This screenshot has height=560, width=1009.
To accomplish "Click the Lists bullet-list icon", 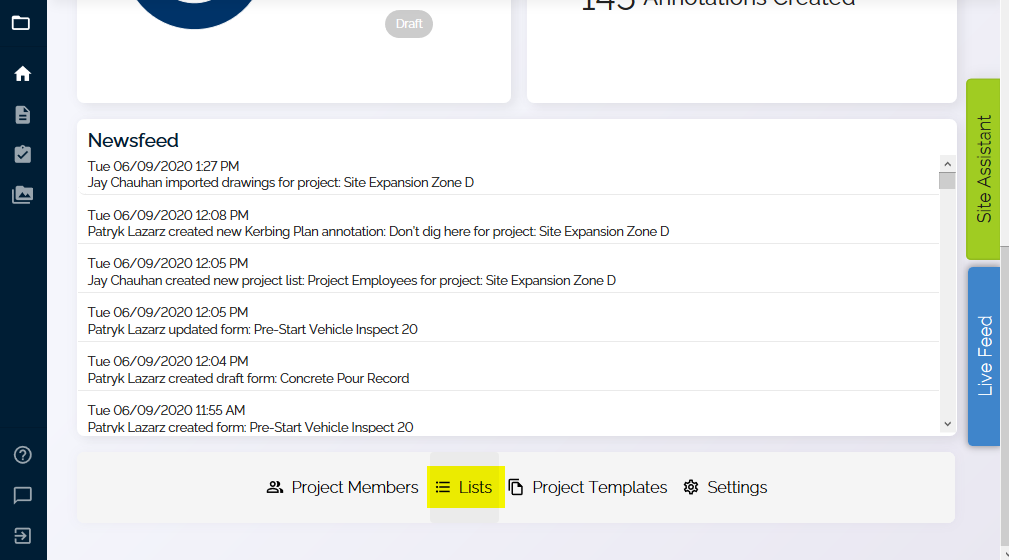I will point(443,487).
